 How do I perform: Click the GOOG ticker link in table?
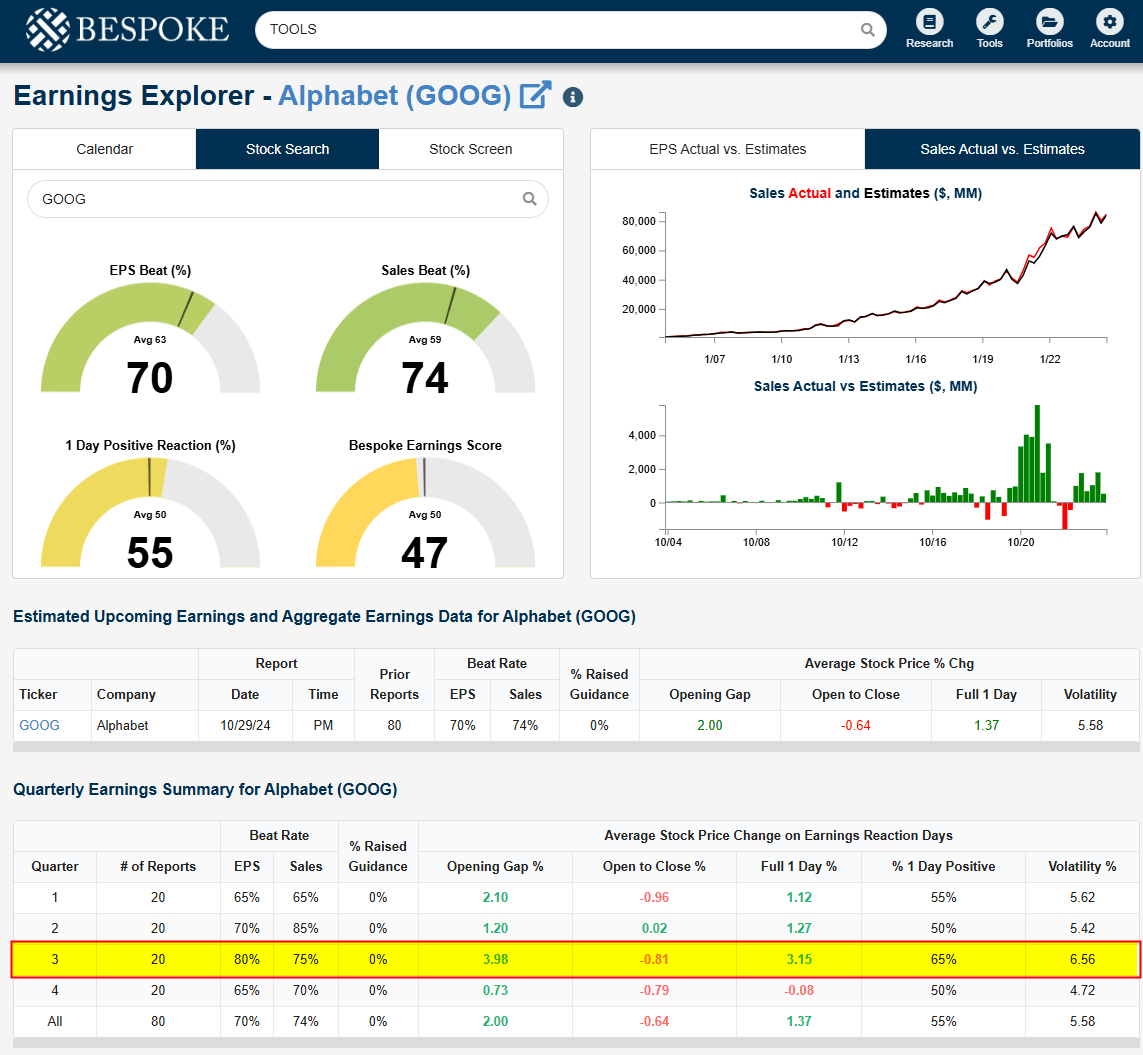coord(39,725)
